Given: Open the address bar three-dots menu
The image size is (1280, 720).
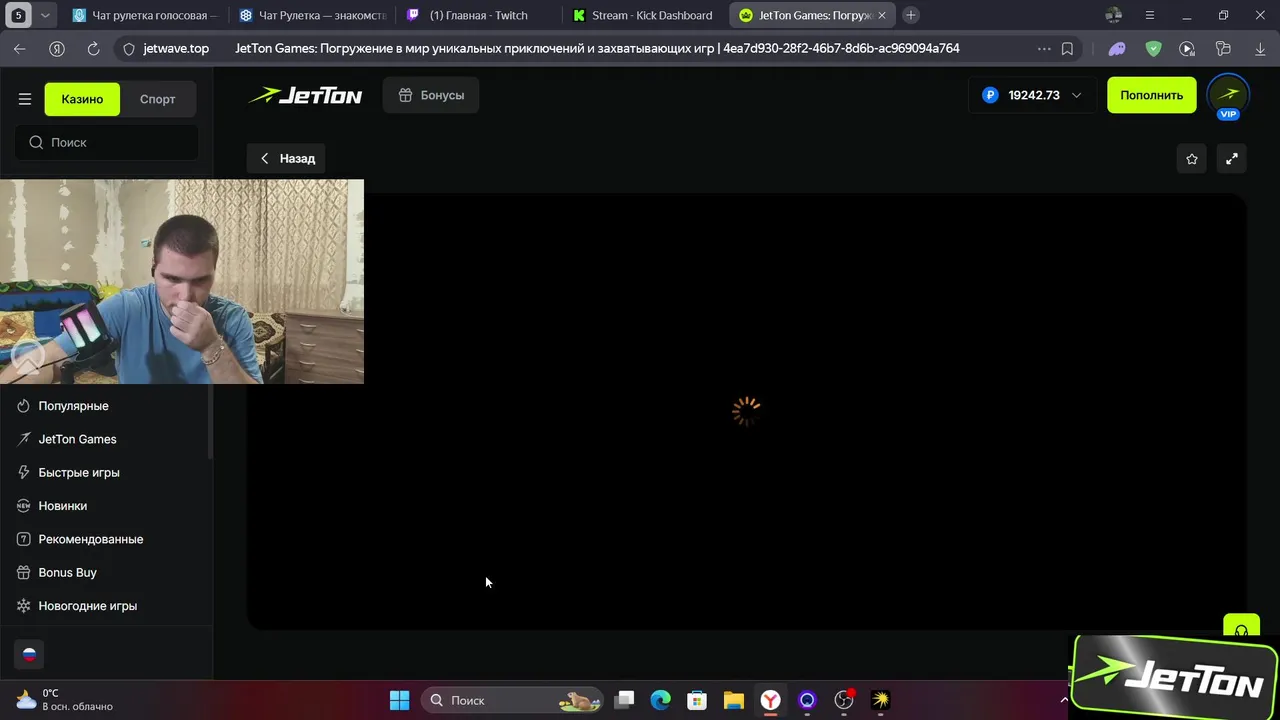Looking at the screenshot, I should click(1044, 48).
